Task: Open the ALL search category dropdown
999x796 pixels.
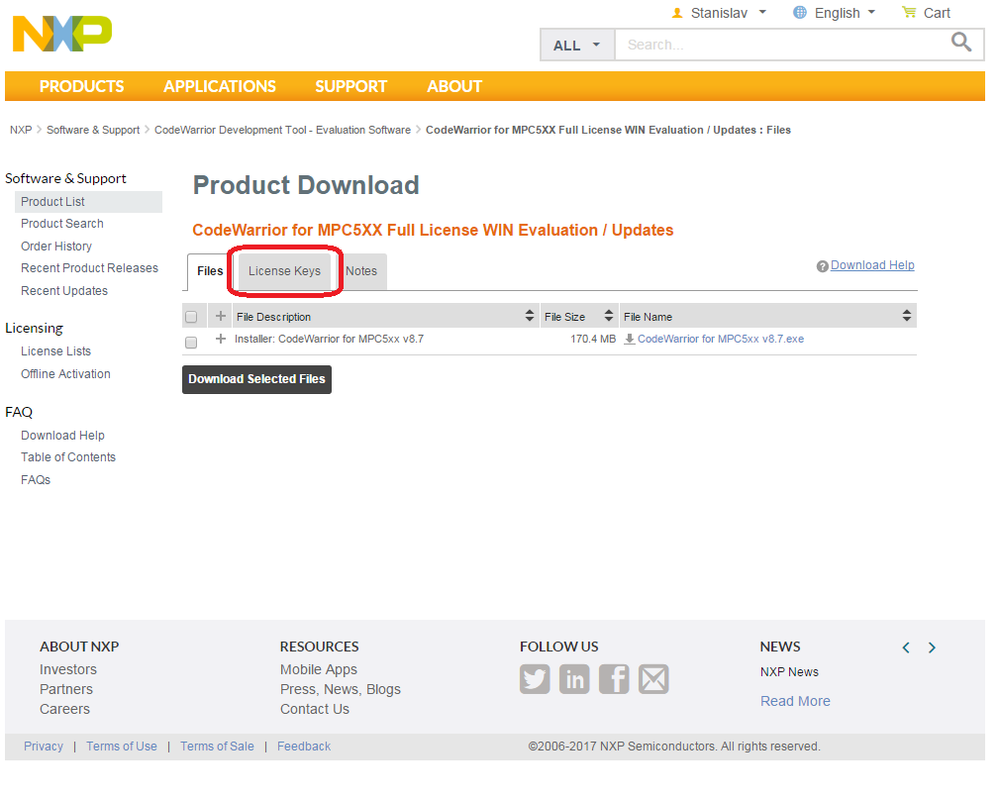Action: pyautogui.click(x=577, y=45)
